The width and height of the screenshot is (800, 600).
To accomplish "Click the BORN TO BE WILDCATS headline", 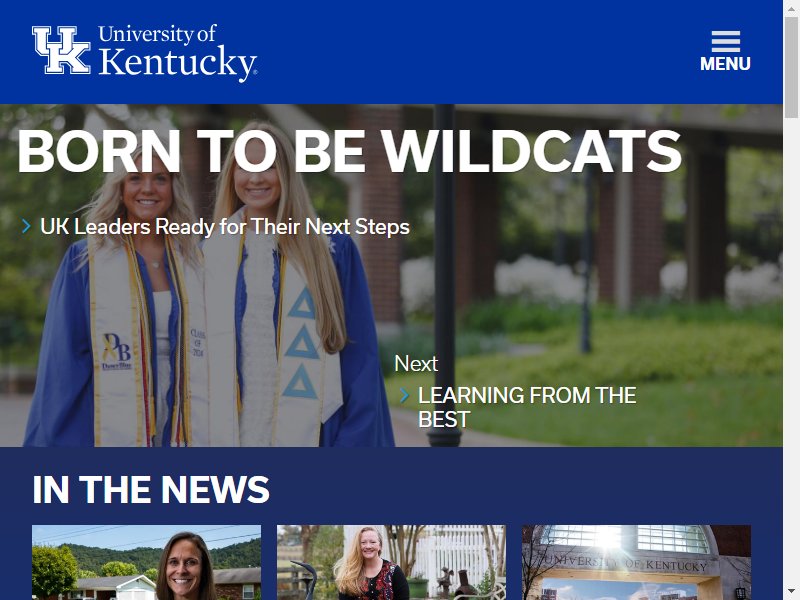I will (x=349, y=151).
